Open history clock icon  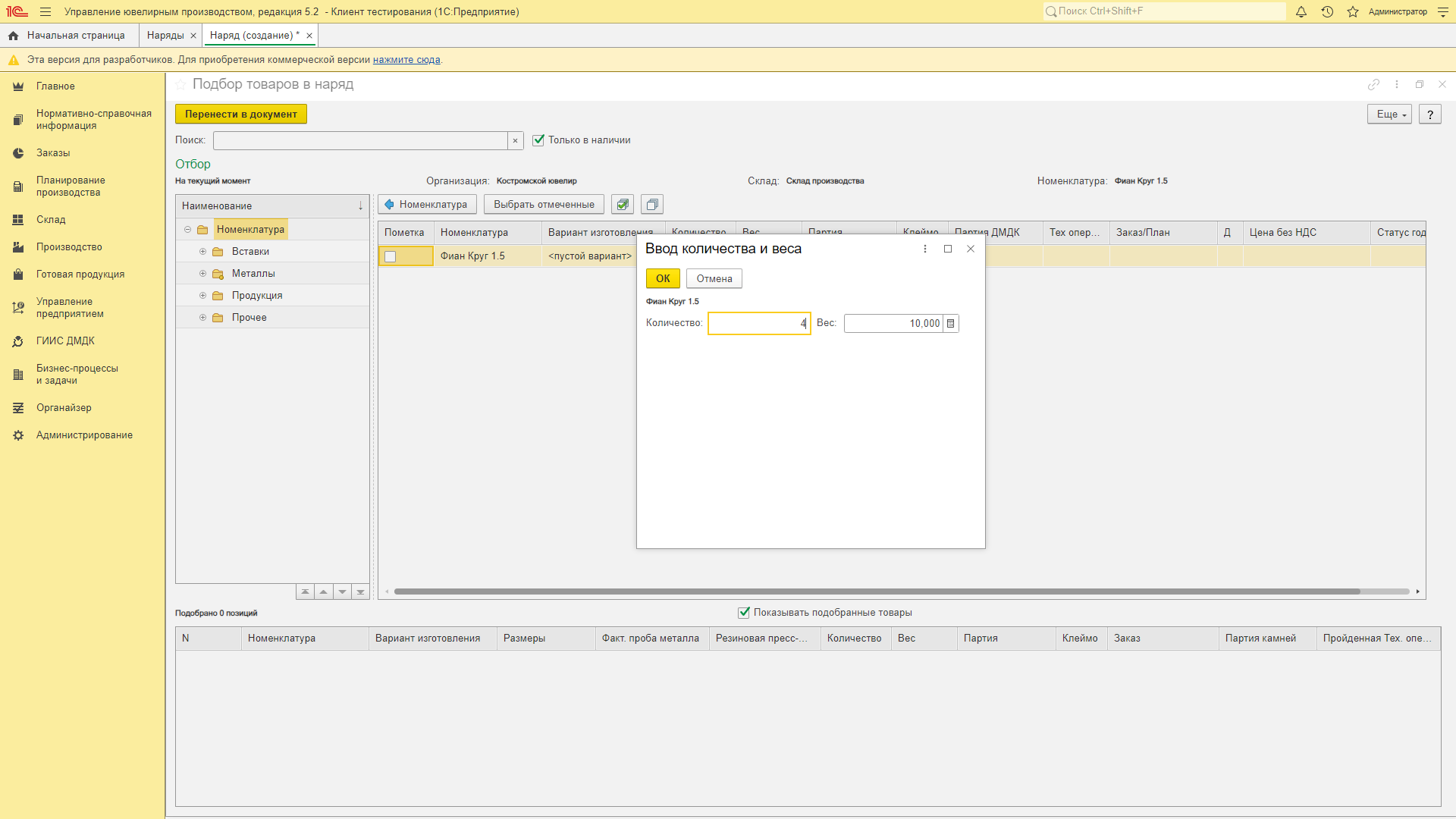coord(1327,11)
